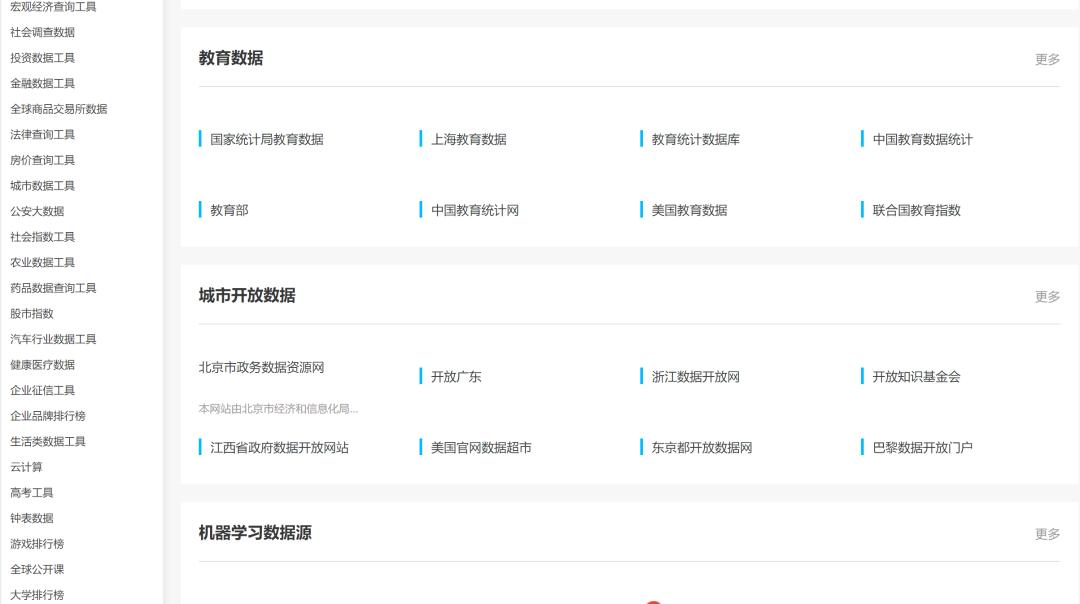Visit 联合国教育指数
The height and width of the screenshot is (604, 1080).
[x=914, y=210]
